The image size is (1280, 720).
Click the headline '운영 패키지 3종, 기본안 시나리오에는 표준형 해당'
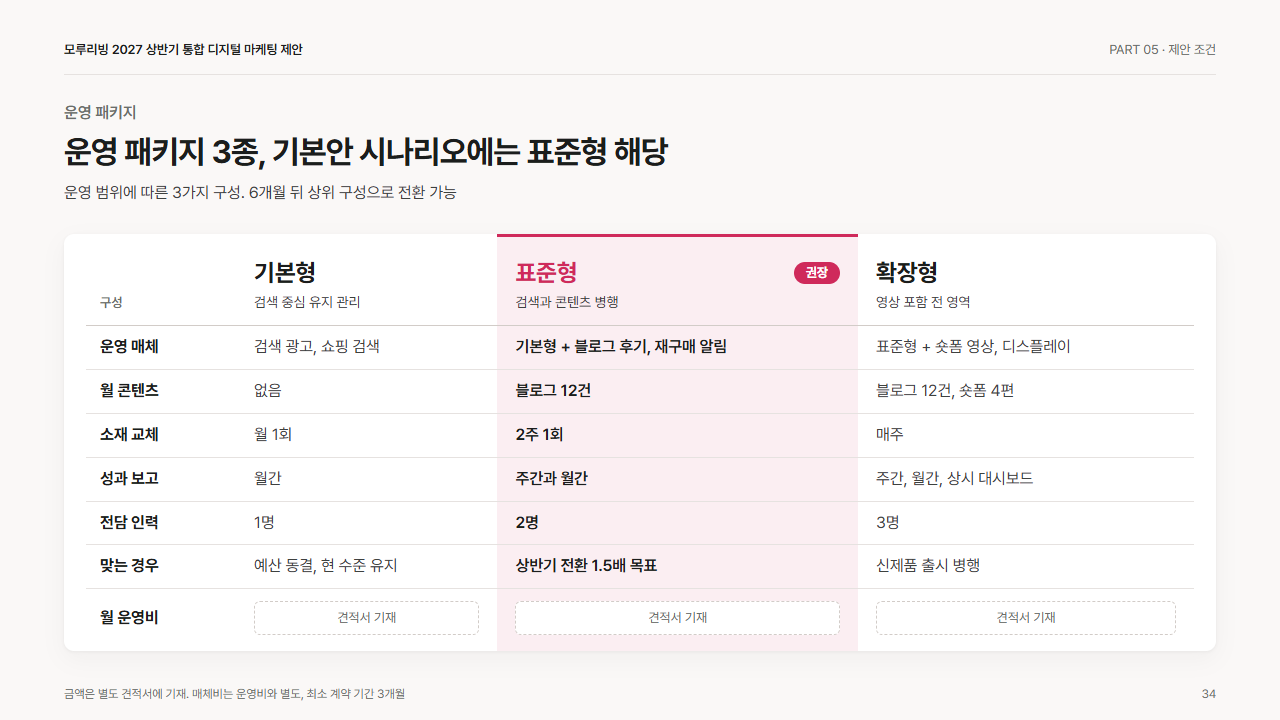tap(366, 152)
